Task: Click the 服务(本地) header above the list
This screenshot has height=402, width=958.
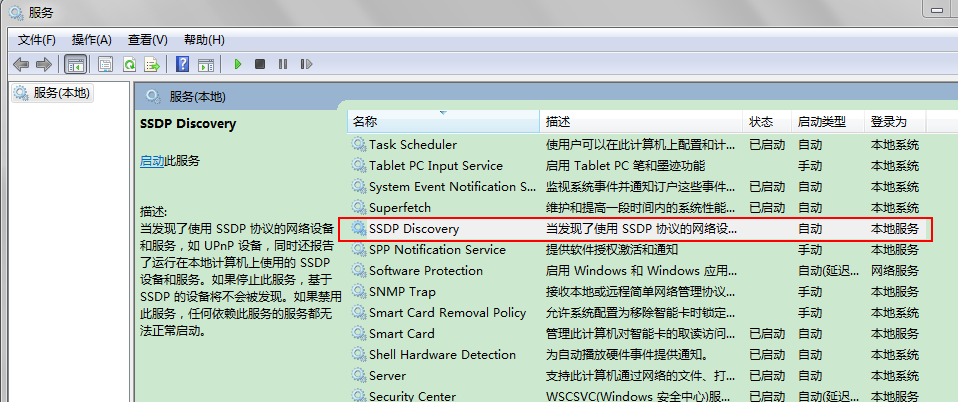Action: (197, 97)
